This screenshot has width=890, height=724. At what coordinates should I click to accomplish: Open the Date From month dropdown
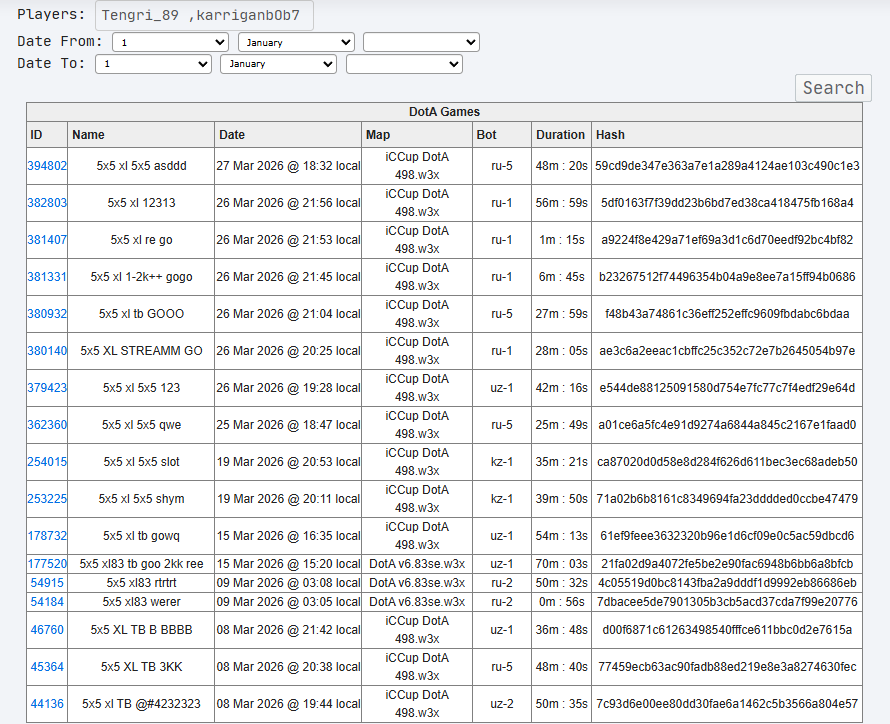point(296,42)
